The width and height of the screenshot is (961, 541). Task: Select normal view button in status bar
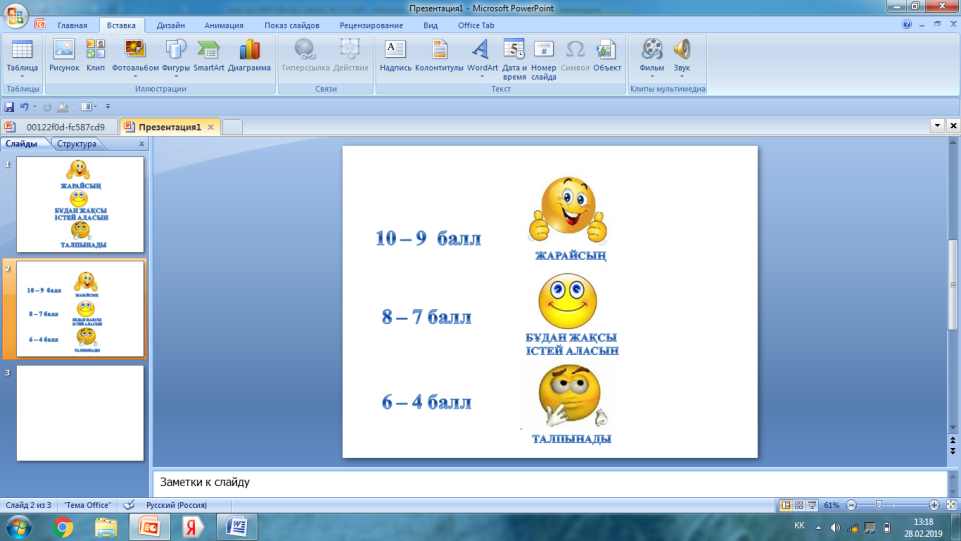(785, 505)
